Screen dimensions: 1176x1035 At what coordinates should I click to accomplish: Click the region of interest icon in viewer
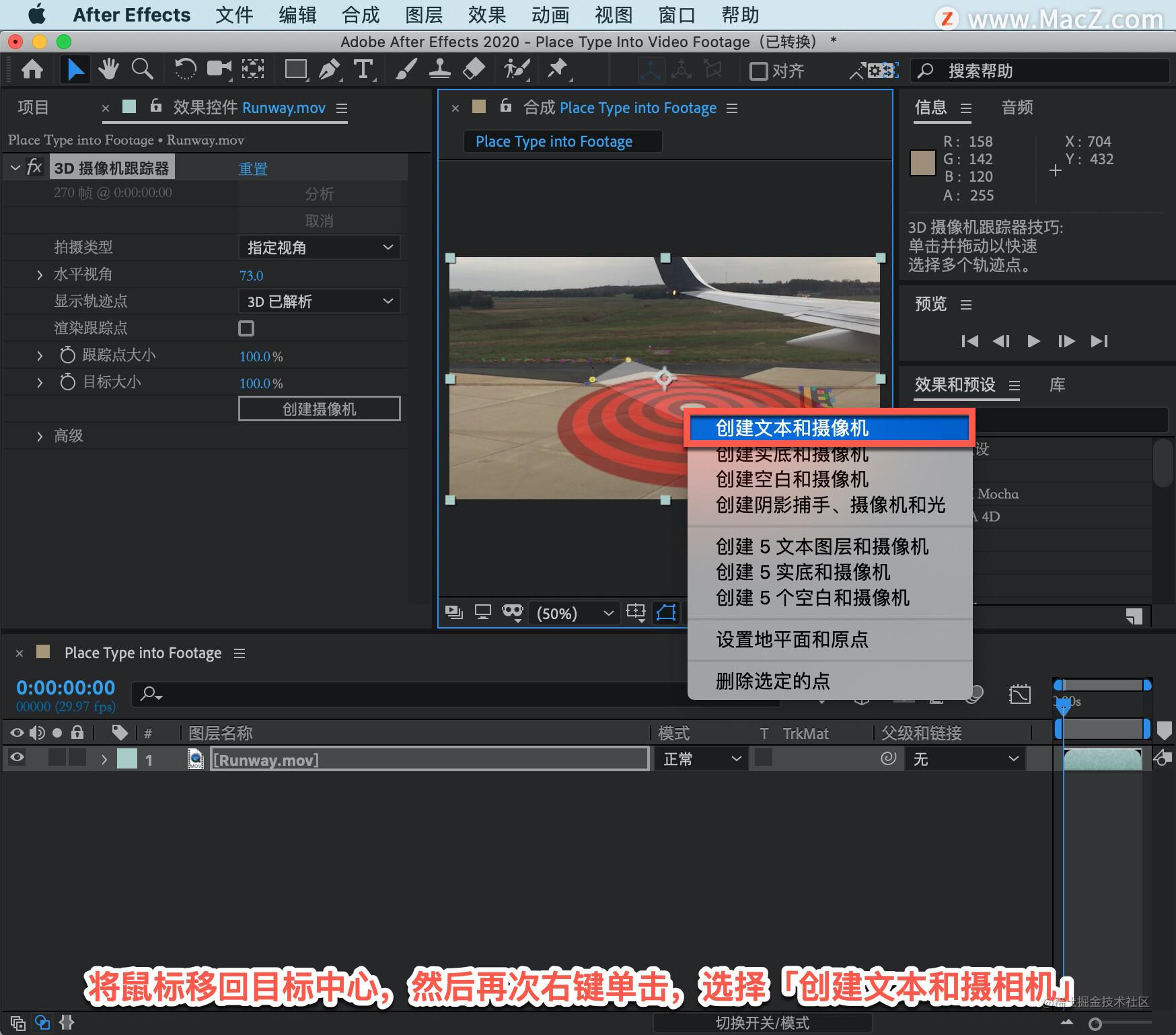tap(636, 612)
